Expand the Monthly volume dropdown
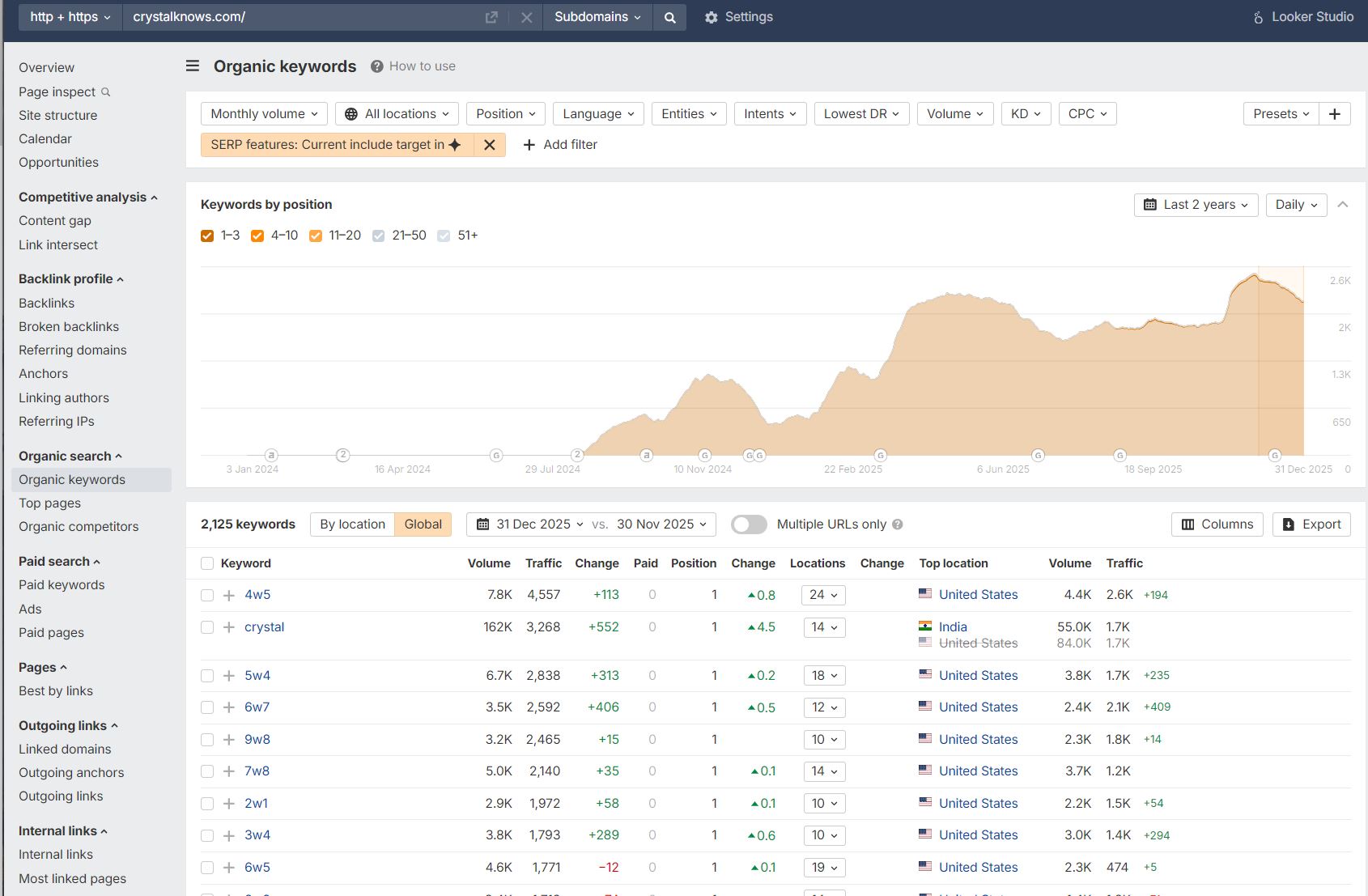Viewport: 1368px width, 896px height. tap(264, 114)
